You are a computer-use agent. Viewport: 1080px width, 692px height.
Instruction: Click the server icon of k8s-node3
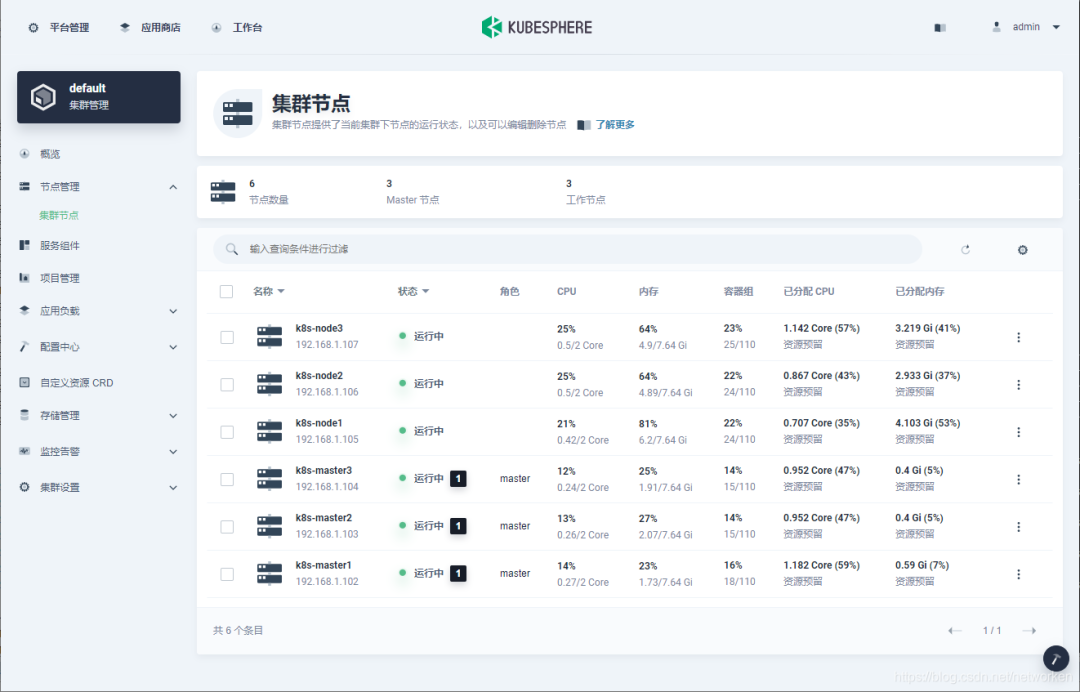[269, 336]
